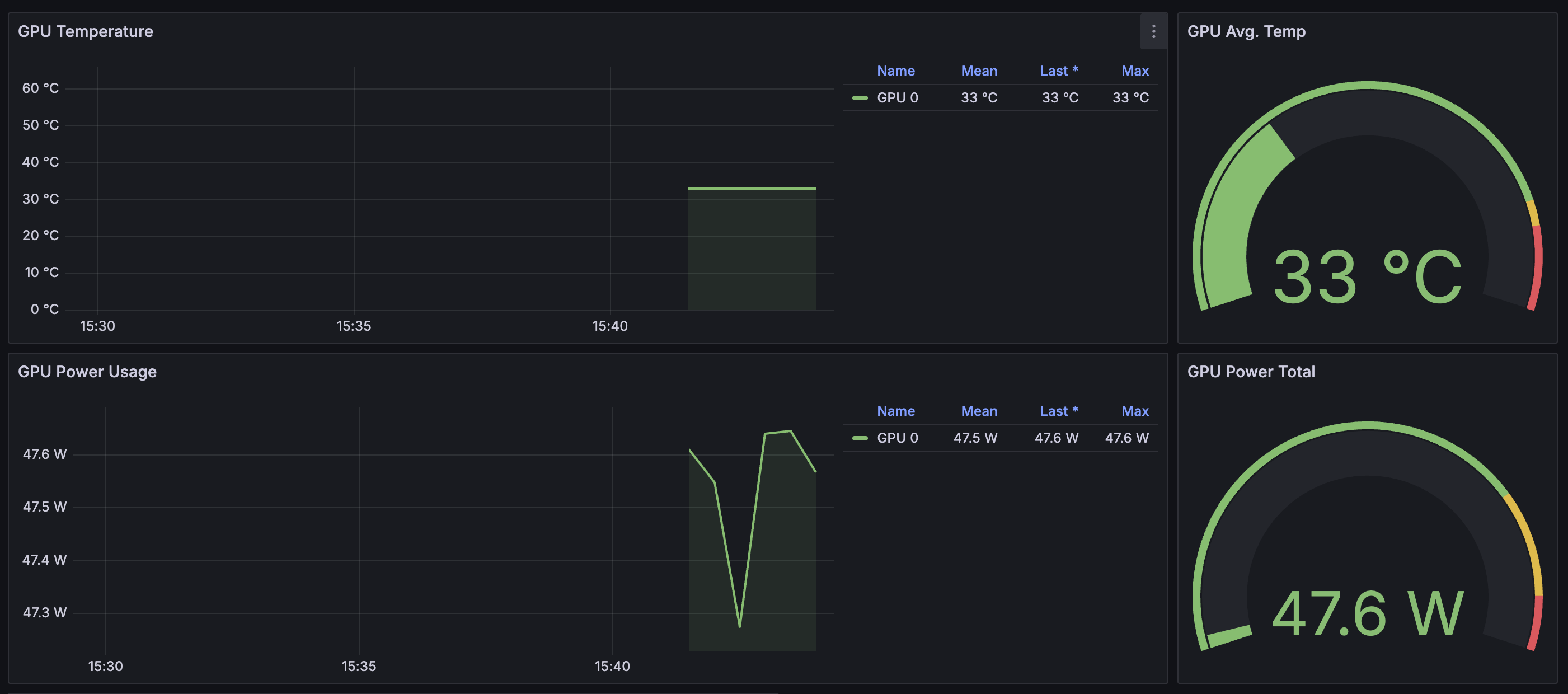Click the GPU Temperature panel title
This screenshot has height=694, width=1568.
coord(86,32)
